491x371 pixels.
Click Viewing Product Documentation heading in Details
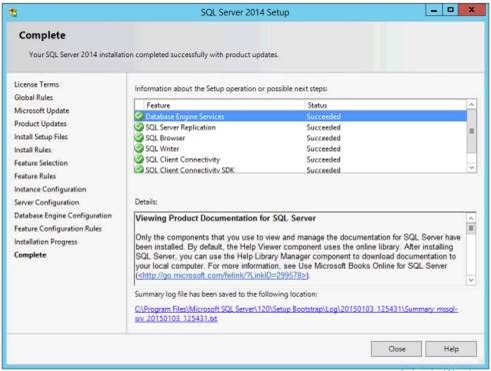tap(225, 218)
